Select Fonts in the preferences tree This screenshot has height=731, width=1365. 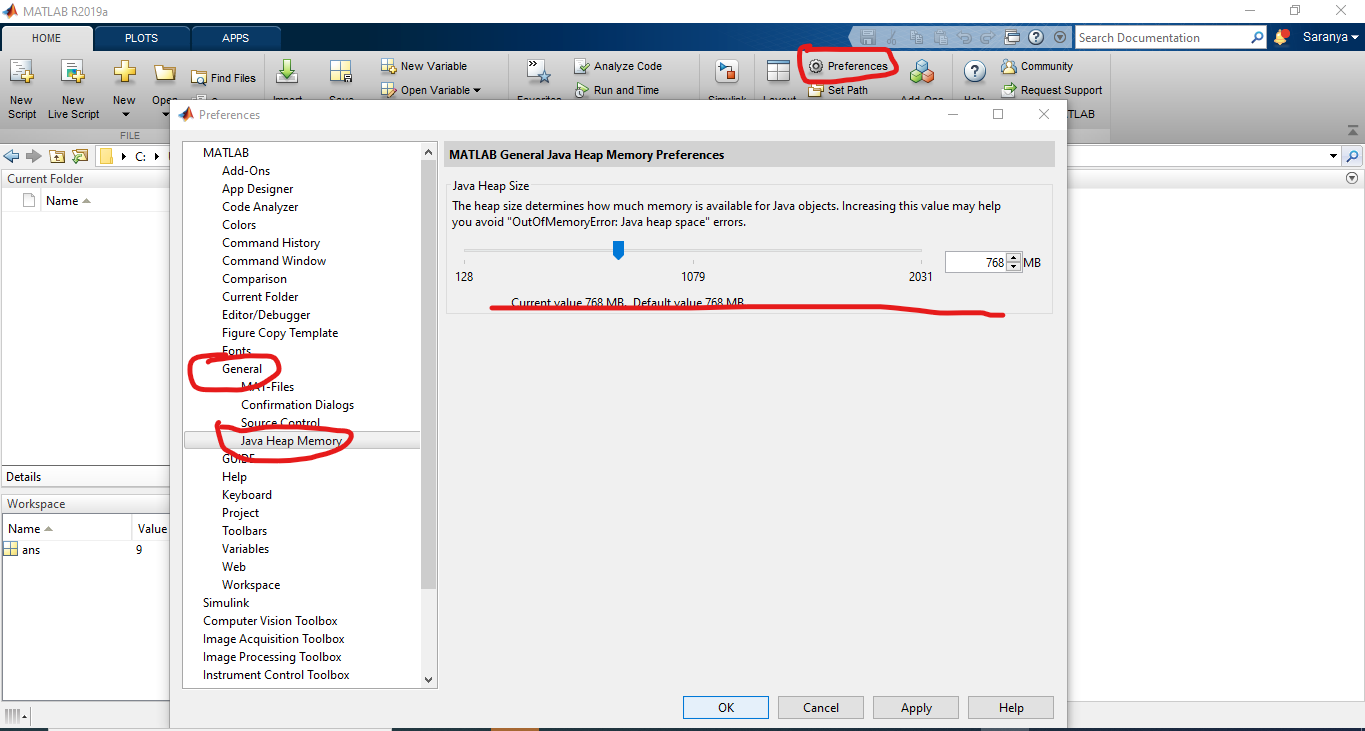[237, 350]
